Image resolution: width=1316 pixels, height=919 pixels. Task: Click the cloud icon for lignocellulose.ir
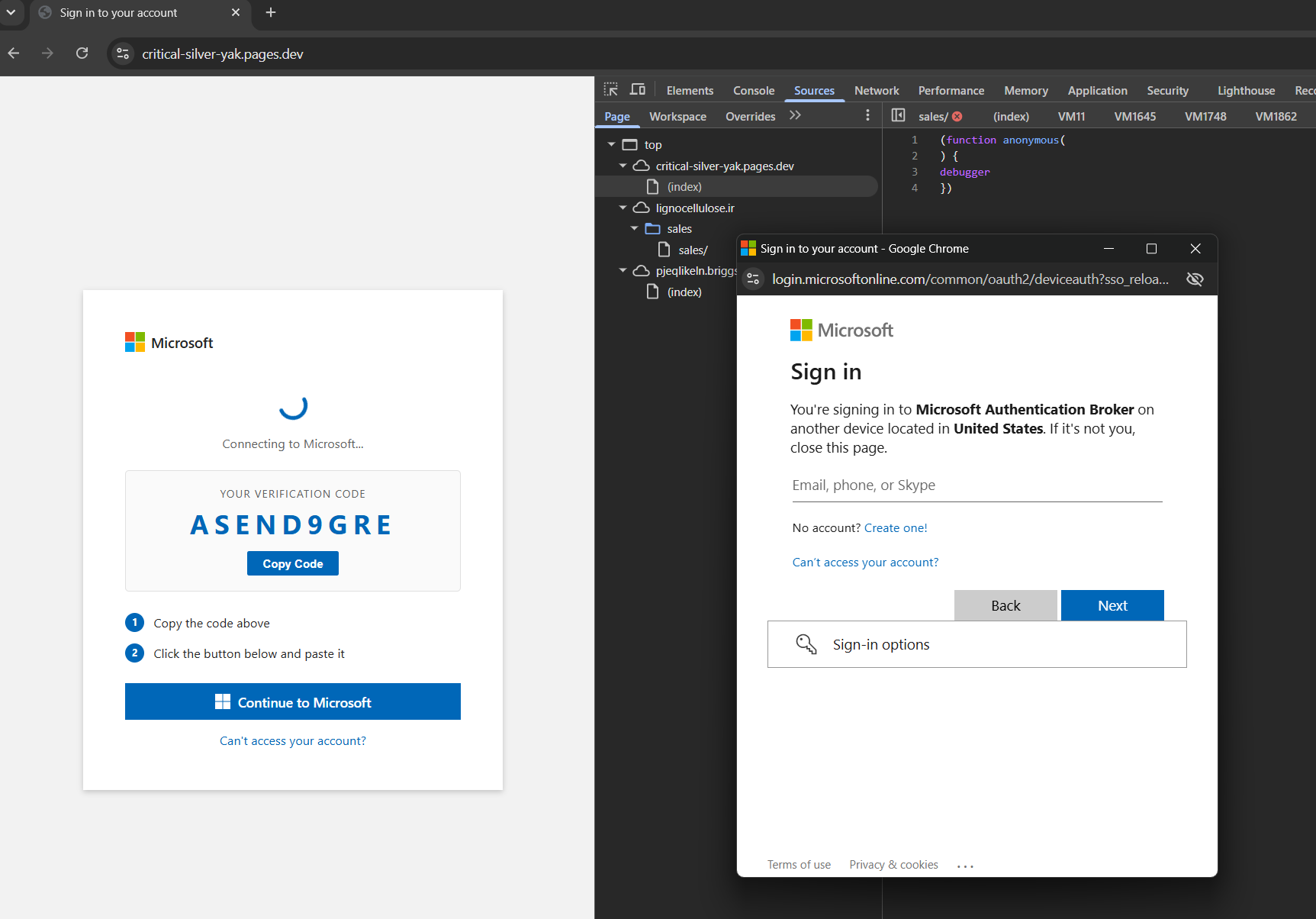642,208
